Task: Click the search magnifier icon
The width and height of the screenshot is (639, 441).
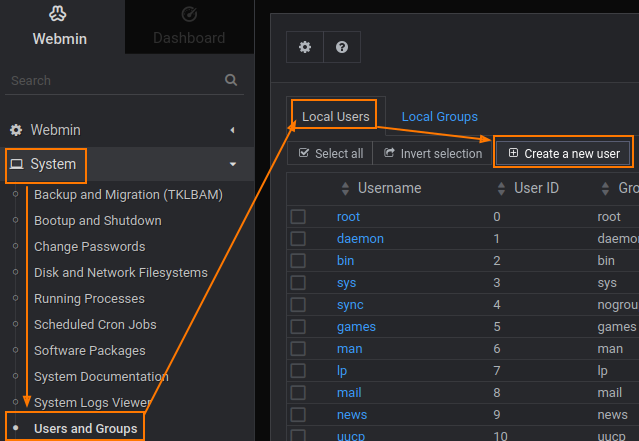Action: [231, 80]
